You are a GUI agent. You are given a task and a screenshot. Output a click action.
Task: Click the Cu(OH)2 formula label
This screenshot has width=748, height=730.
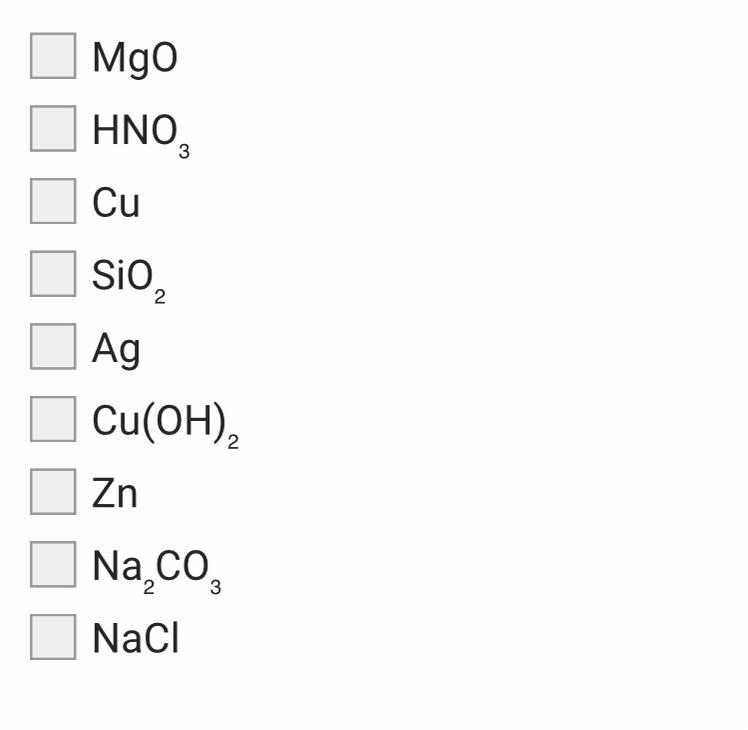[166, 425]
